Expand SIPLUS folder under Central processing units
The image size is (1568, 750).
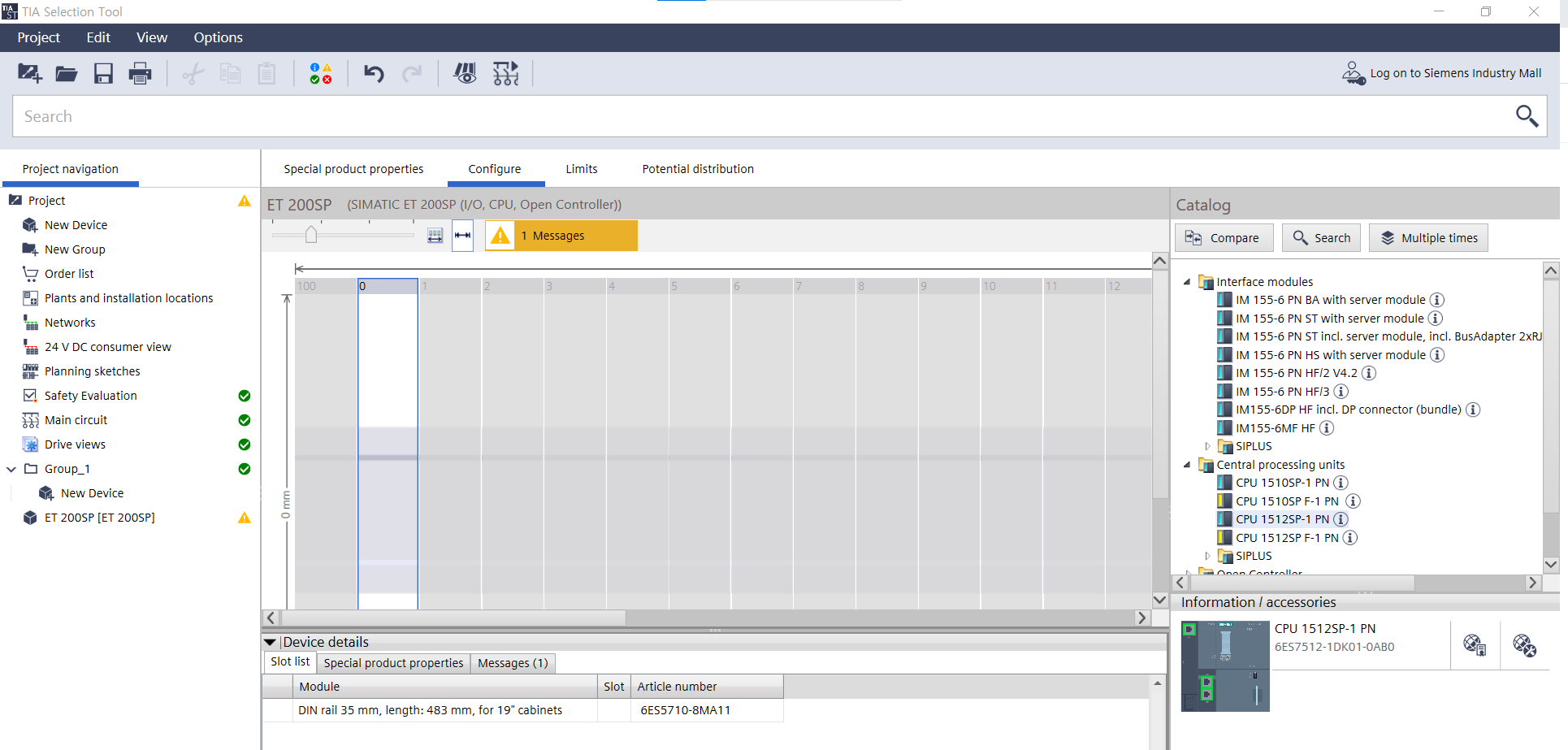coord(1207,556)
